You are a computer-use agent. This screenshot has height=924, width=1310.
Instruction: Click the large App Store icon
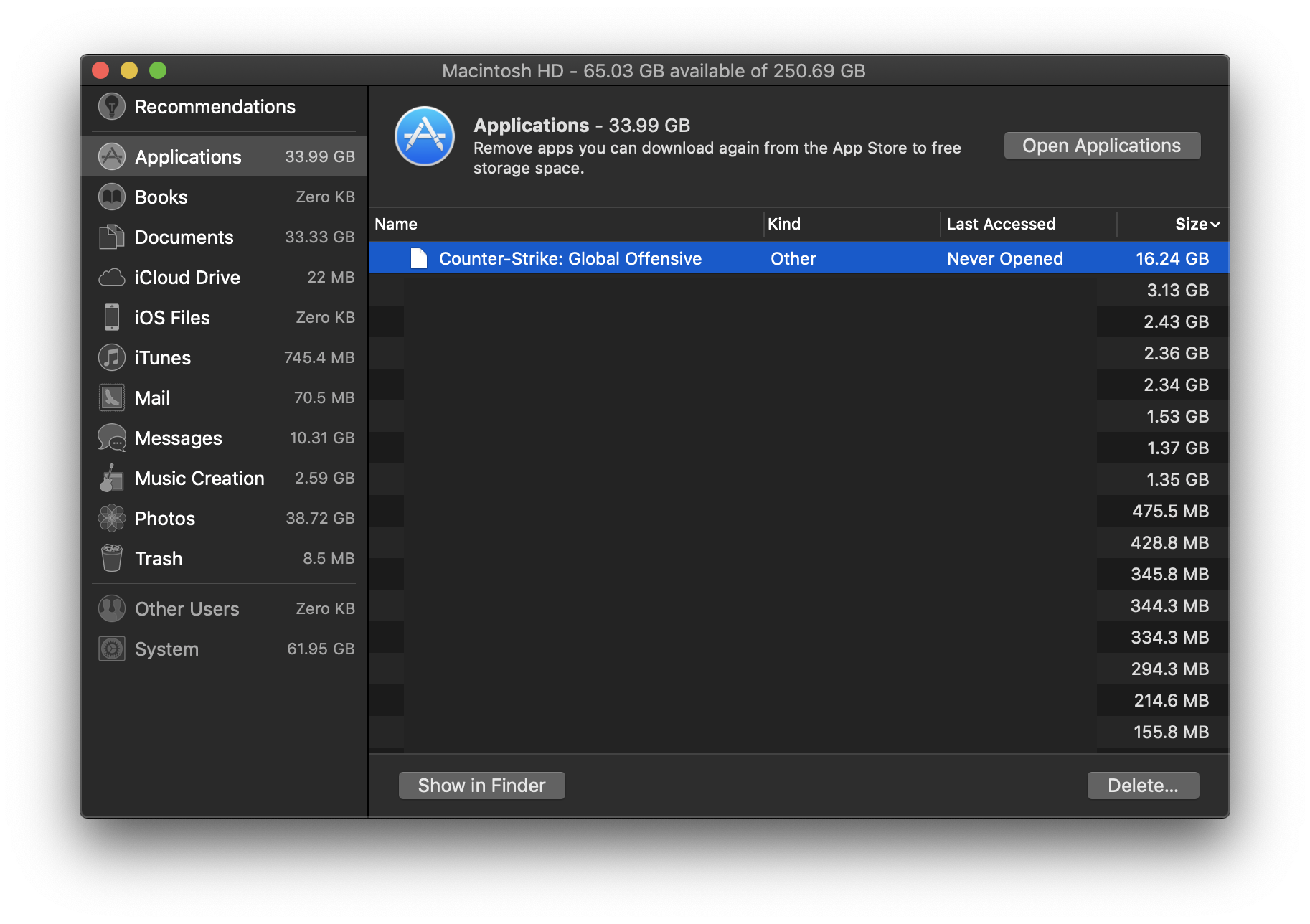[425, 136]
